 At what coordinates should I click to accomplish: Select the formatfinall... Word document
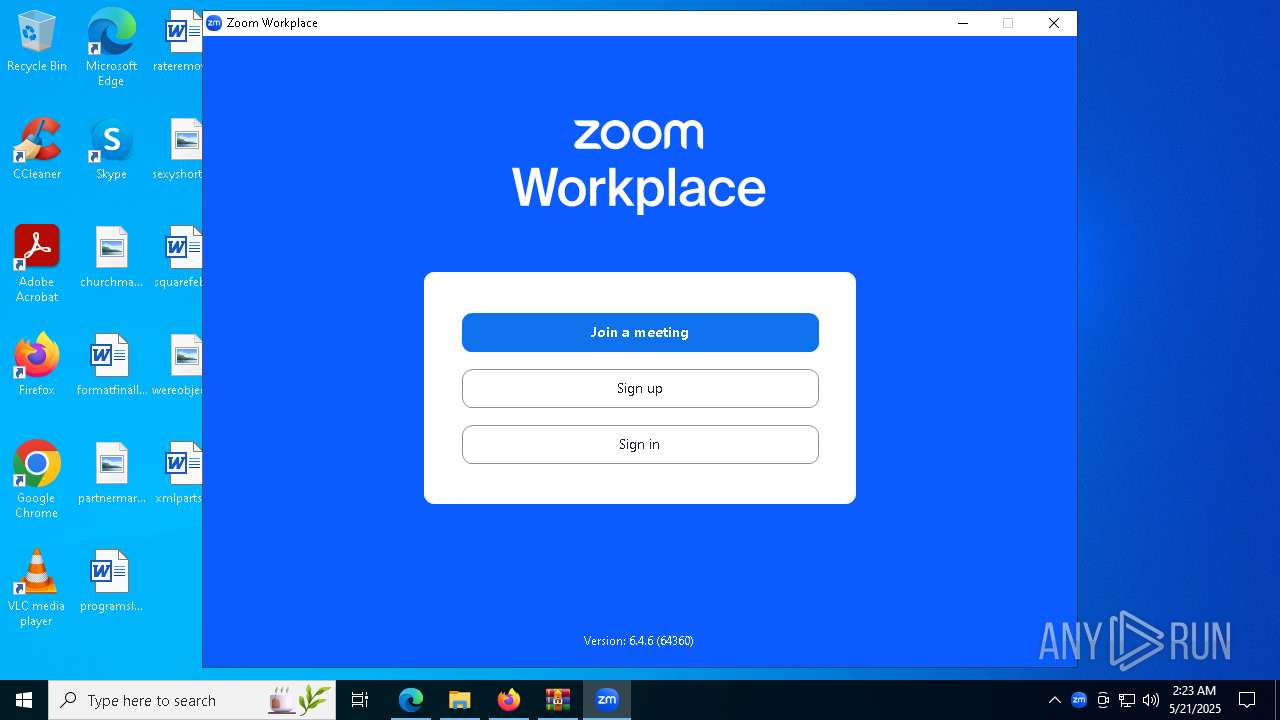click(x=111, y=365)
